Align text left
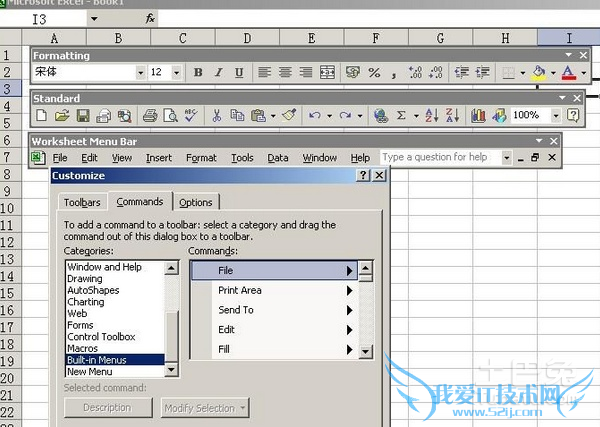 pyautogui.click(x=264, y=72)
